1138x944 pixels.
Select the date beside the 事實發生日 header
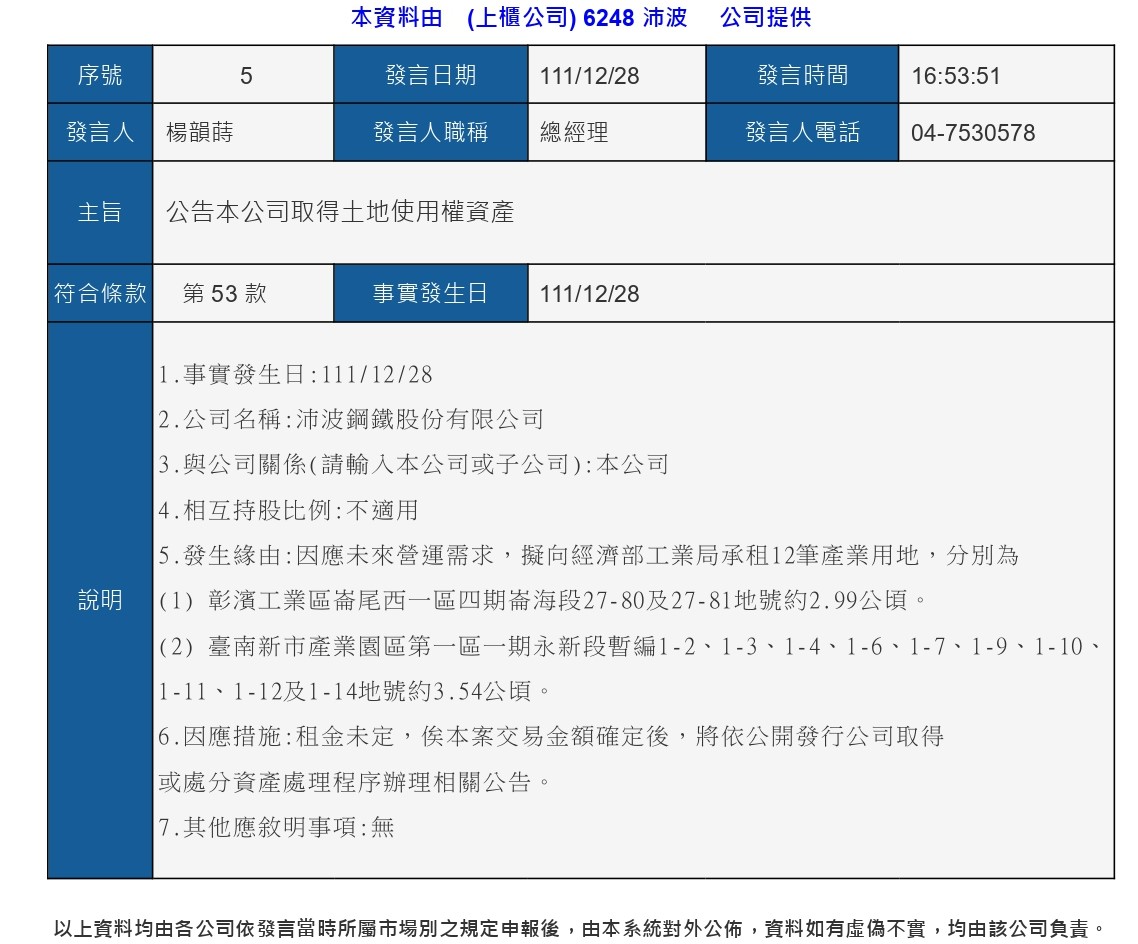pyautogui.click(x=589, y=295)
